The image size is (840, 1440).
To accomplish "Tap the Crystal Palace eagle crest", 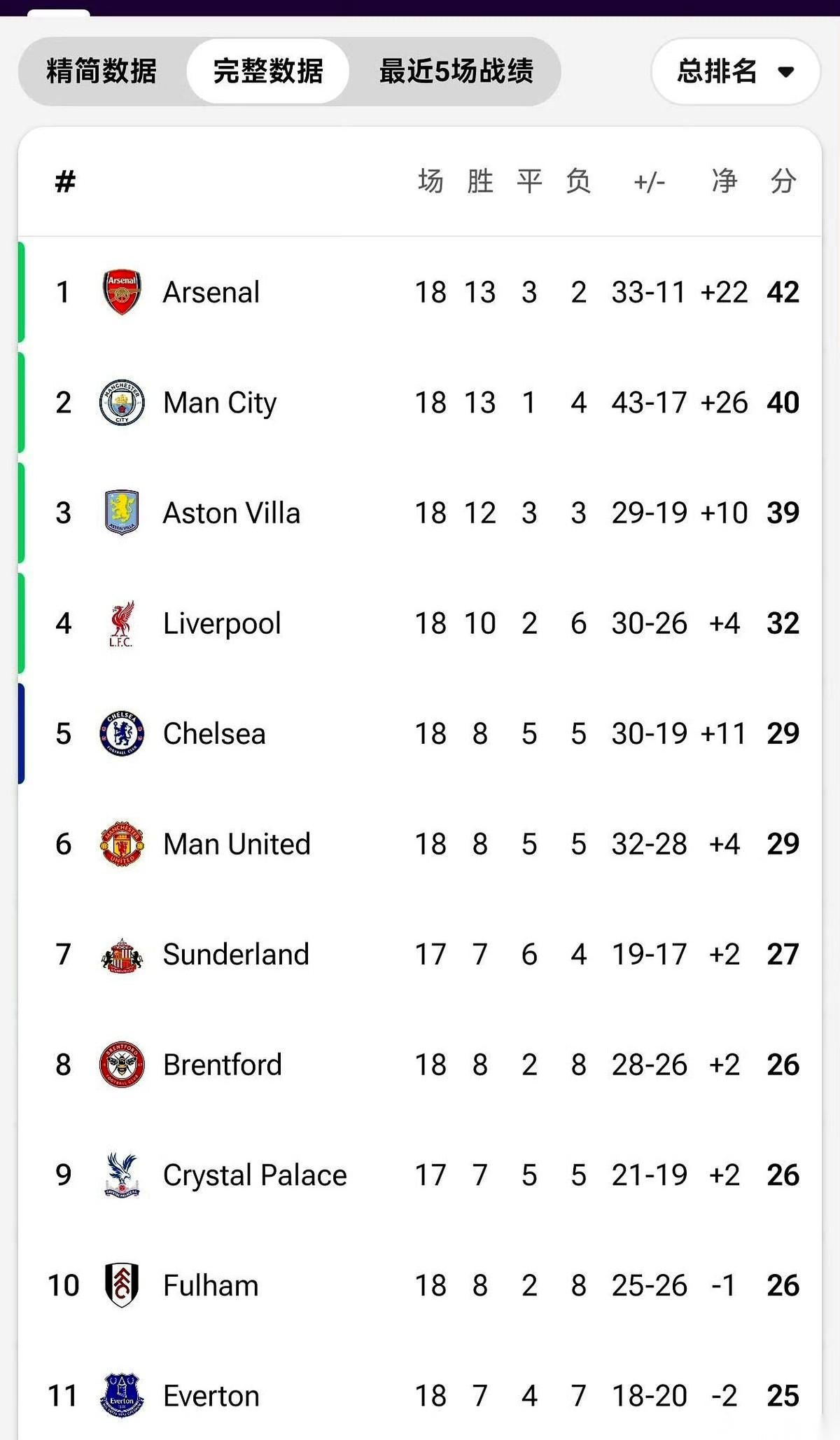I will (122, 1175).
